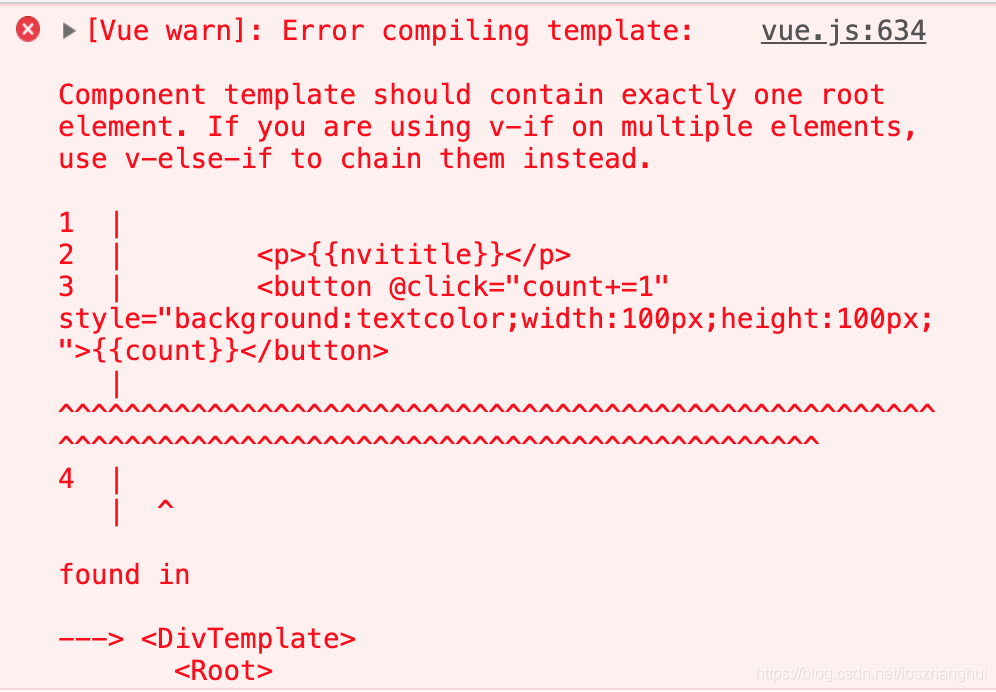996x692 pixels.
Task: Click the {{count}}</button> closing line
Action: 224,351
